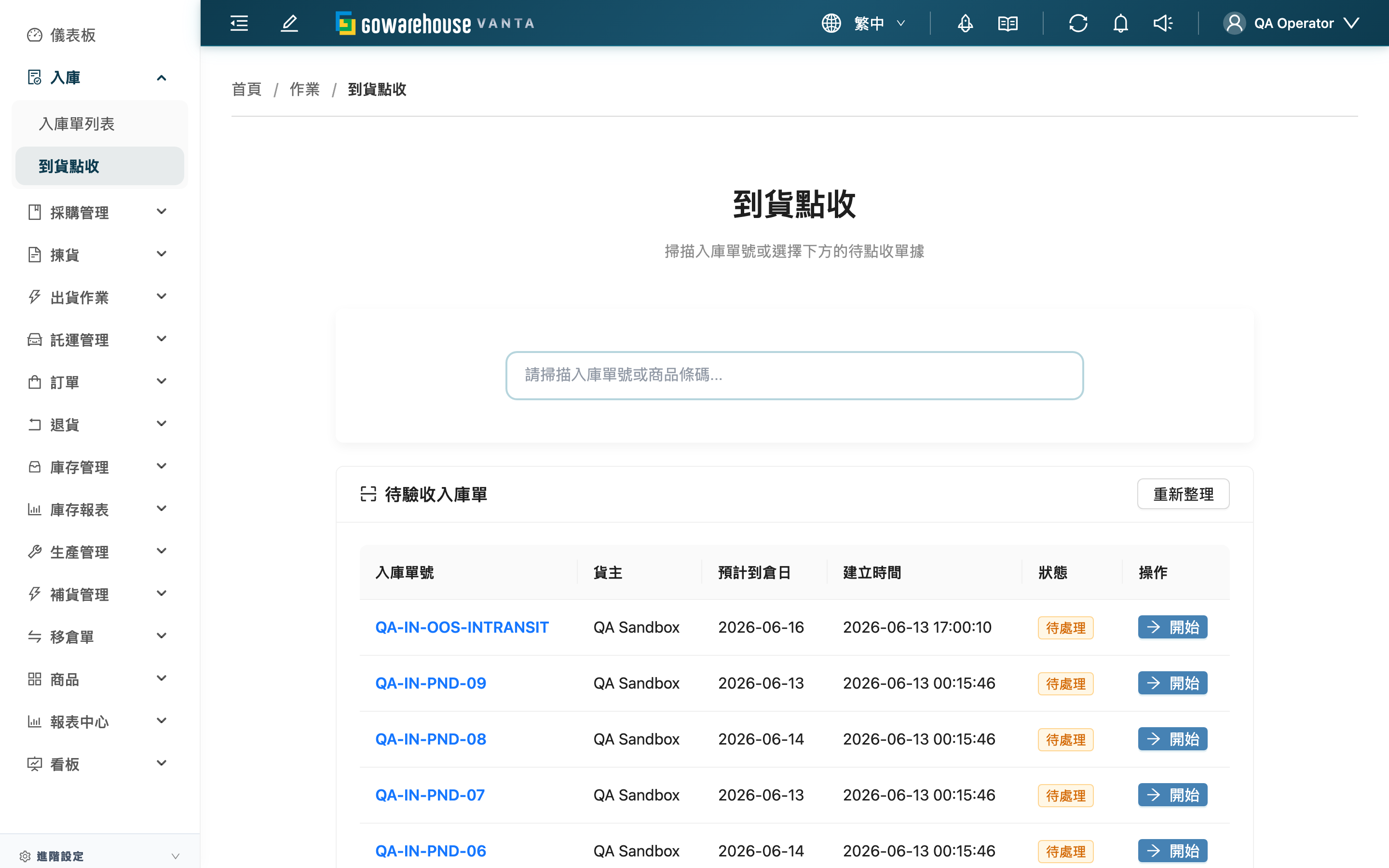This screenshot has height=868, width=1389.
Task: Expand the 訂單 chevron
Action: click(161, 382)
